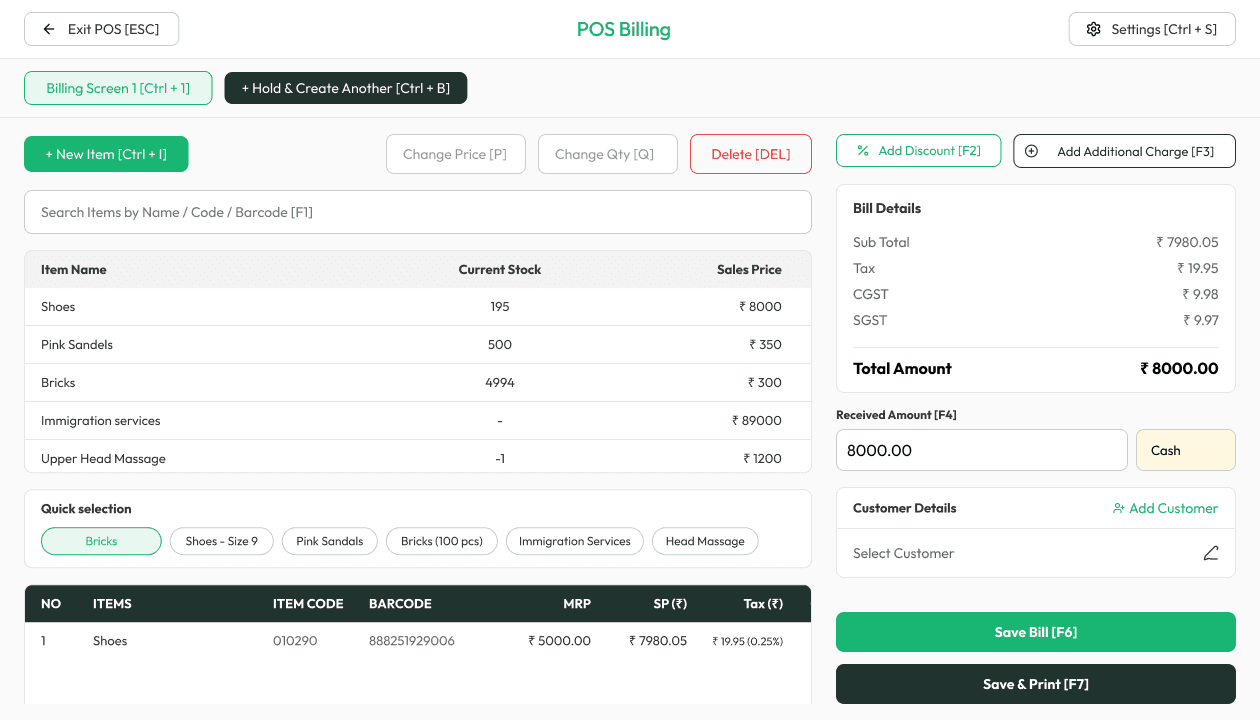This screenshot has width=1260, height=720.
Task: Switch to the Billing Screen 1 tab
Action: pos(117,88)
